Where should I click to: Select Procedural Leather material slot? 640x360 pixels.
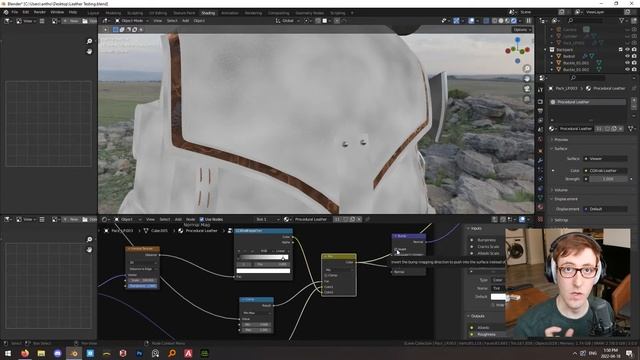[x=588, y=102]
